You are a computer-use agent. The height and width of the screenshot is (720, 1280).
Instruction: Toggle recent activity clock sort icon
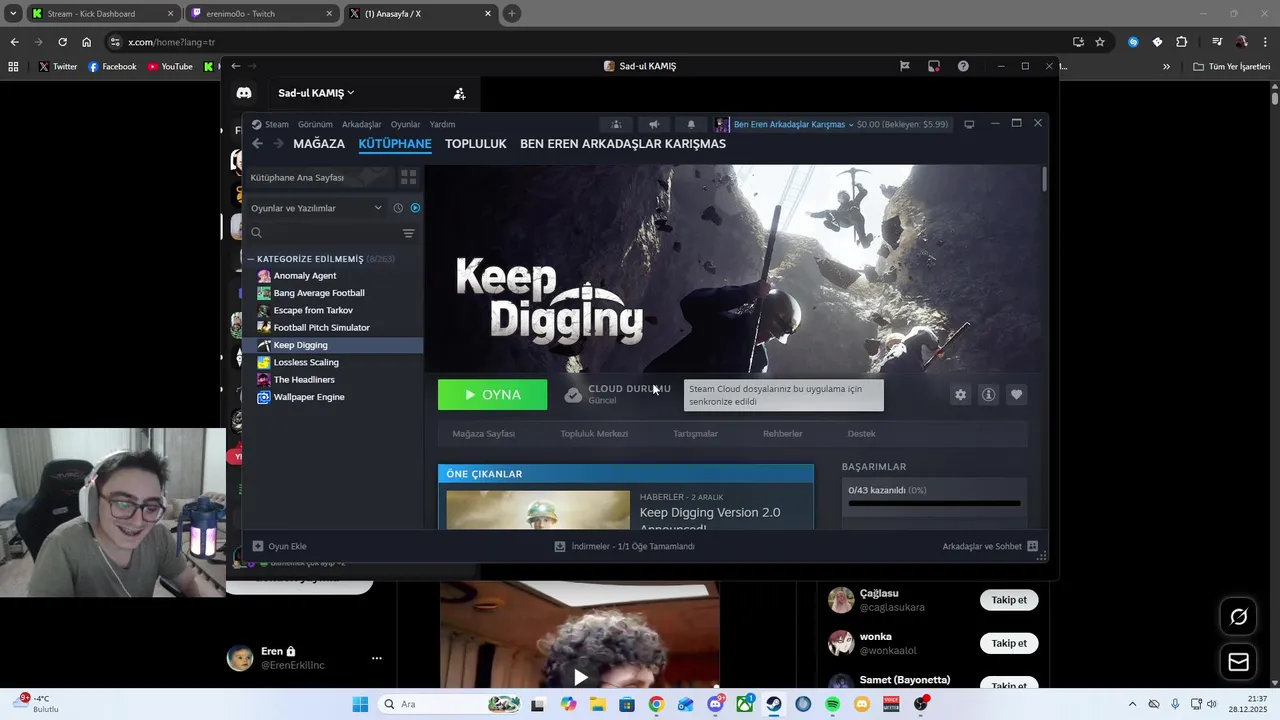[398, 208]
